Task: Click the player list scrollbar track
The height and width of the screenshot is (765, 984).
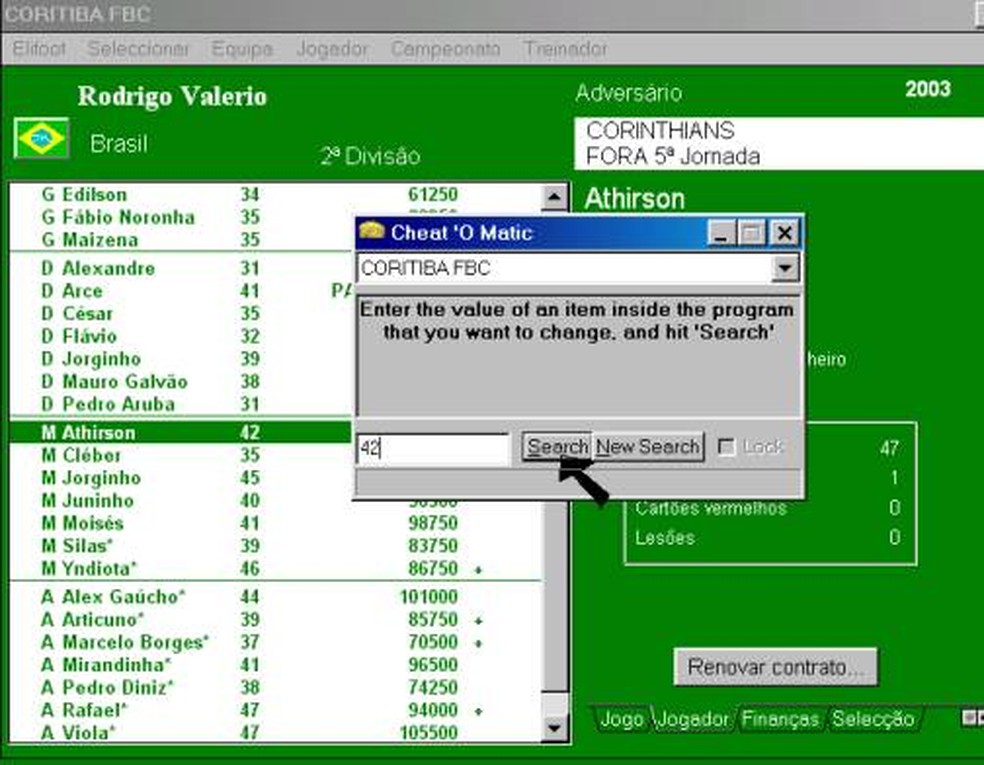Action: [554, 596]
